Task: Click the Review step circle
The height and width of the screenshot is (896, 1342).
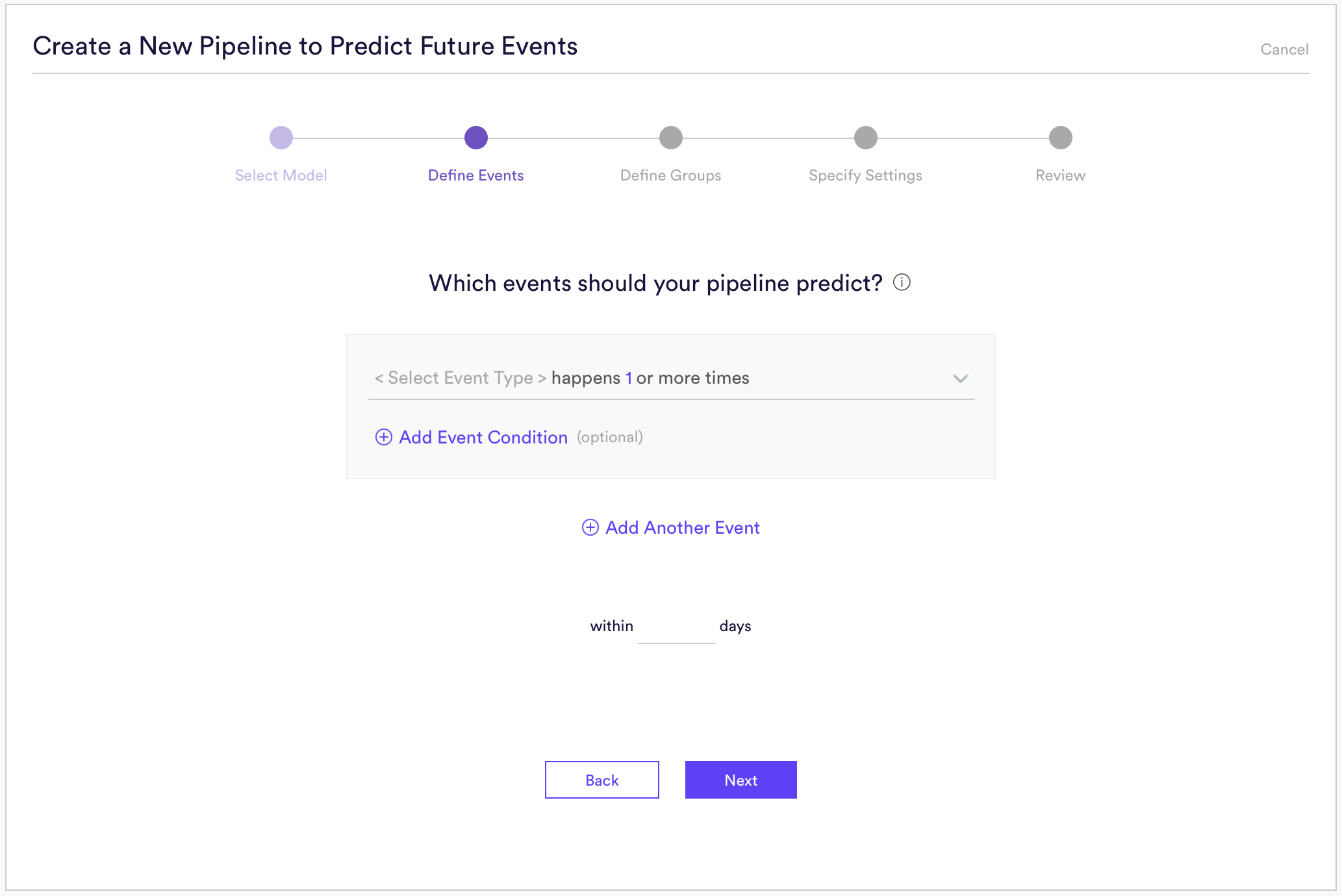Action: point(1061,138)
